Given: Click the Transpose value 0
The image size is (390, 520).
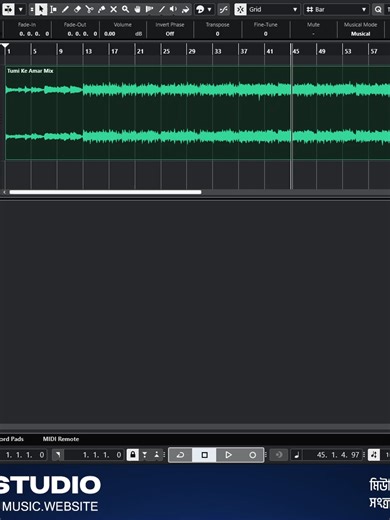Looking at the screenshot, I should tap(217, 34).
